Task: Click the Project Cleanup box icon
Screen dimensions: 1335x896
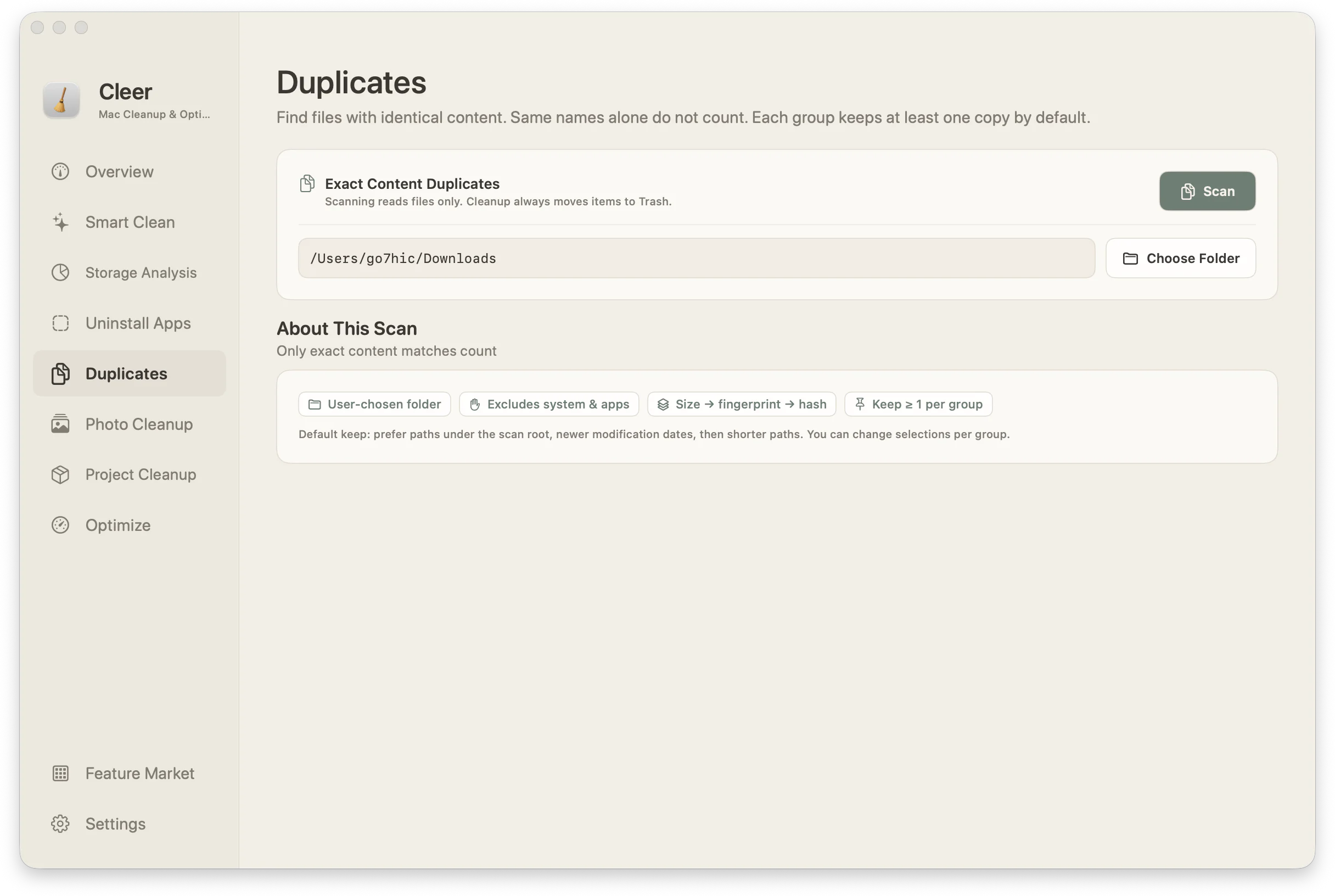Action: pos(60,474)
